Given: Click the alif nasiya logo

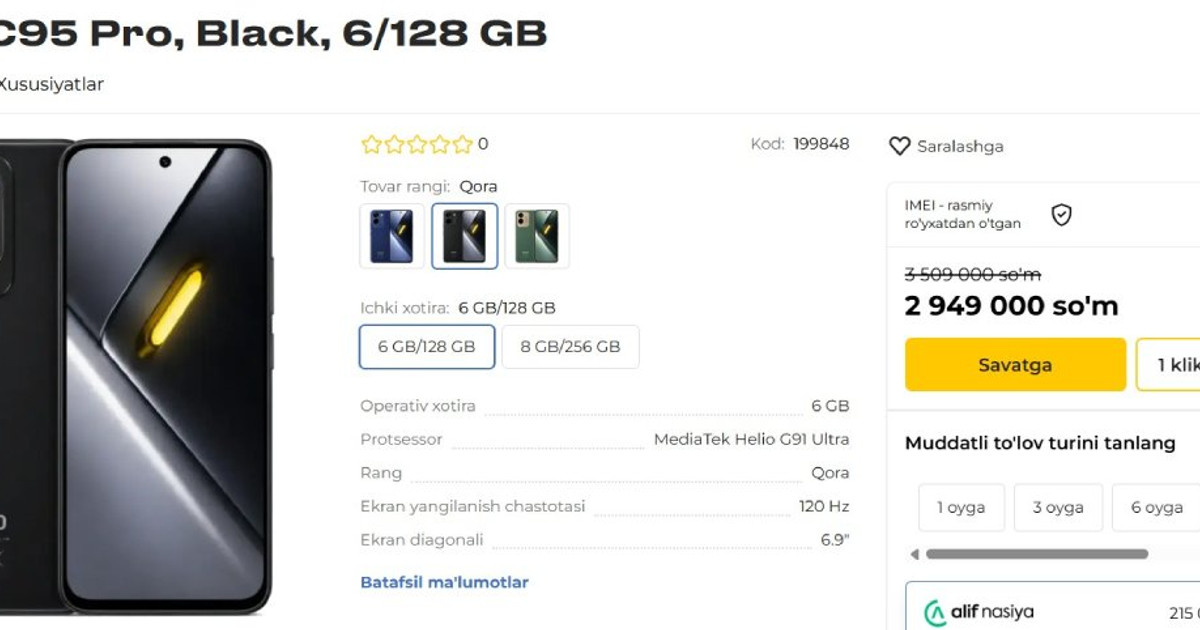Looking at the screenshot, I should pyautogui.click(x=978, y=612).
